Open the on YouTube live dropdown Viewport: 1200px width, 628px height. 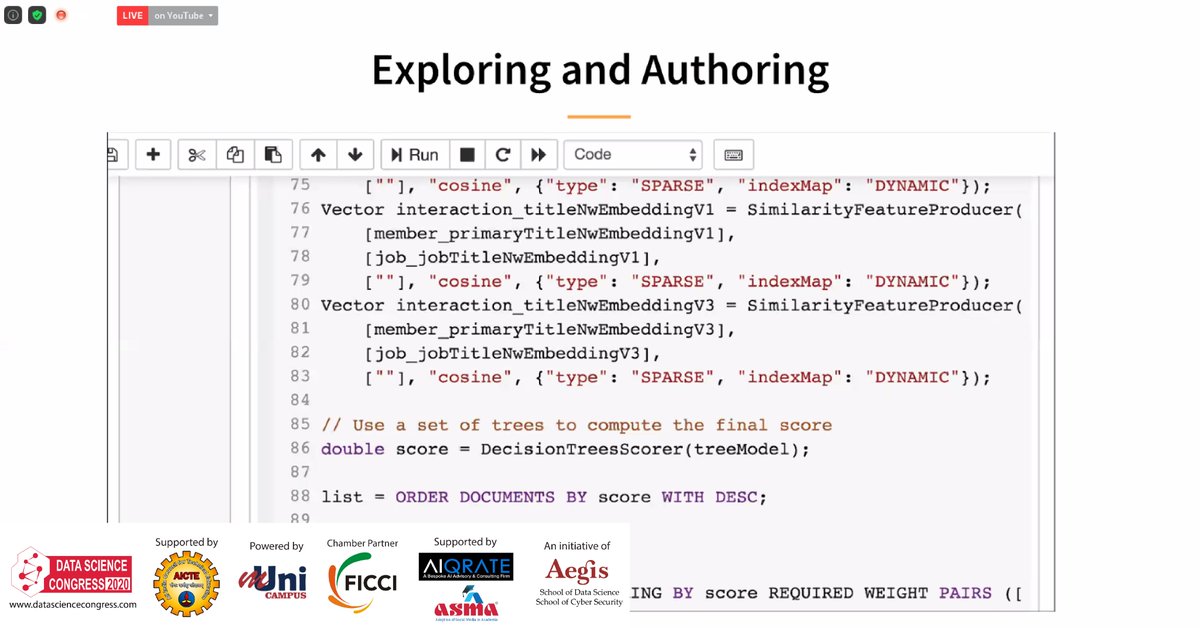coord(184,16)
